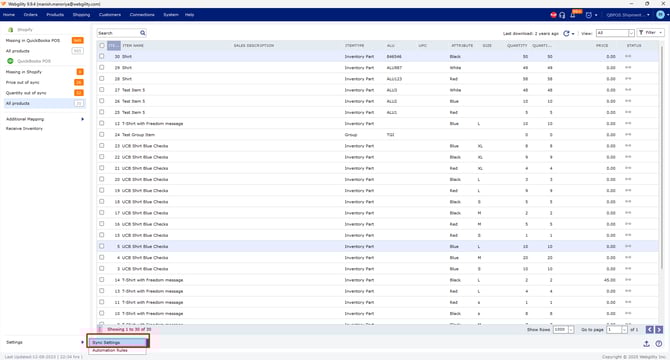Open the QBPOS Shipment store selector dropdown

[628, 15]
